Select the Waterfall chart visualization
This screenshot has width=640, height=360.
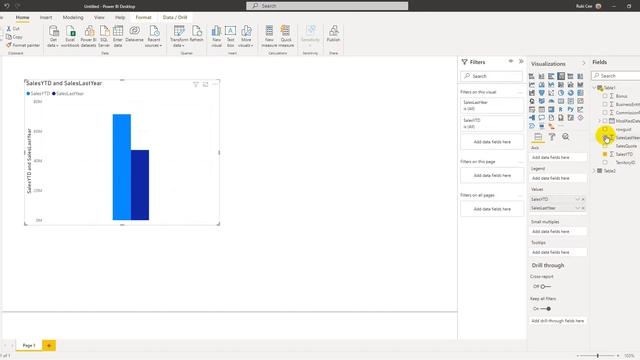[531, 93]
